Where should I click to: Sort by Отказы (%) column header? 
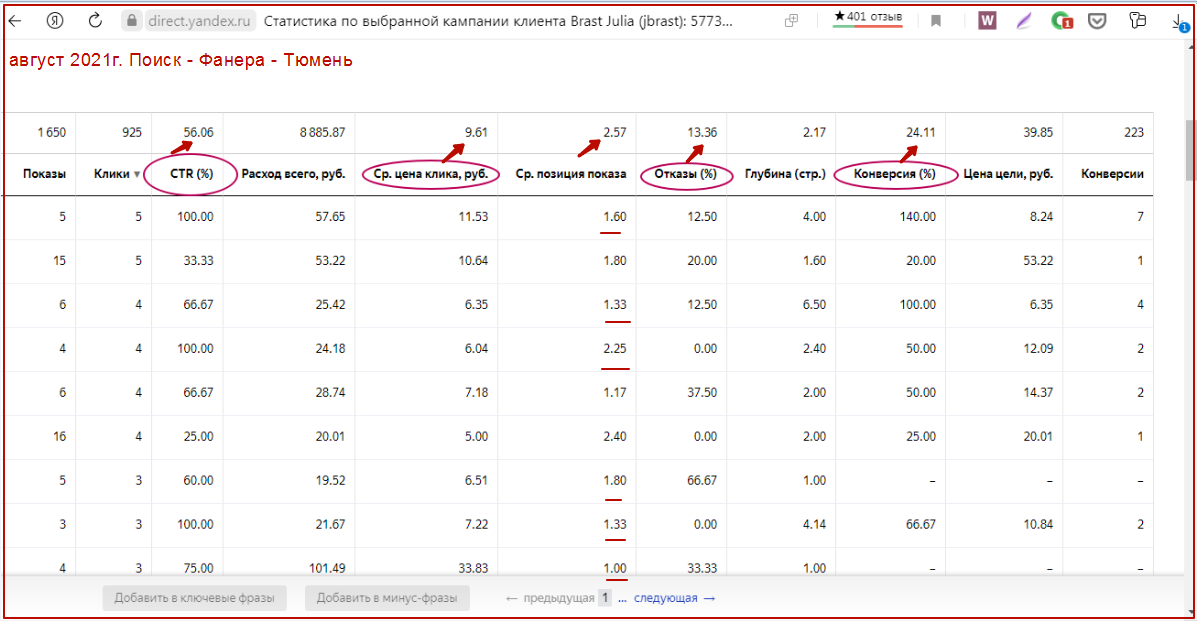[686, 174]
